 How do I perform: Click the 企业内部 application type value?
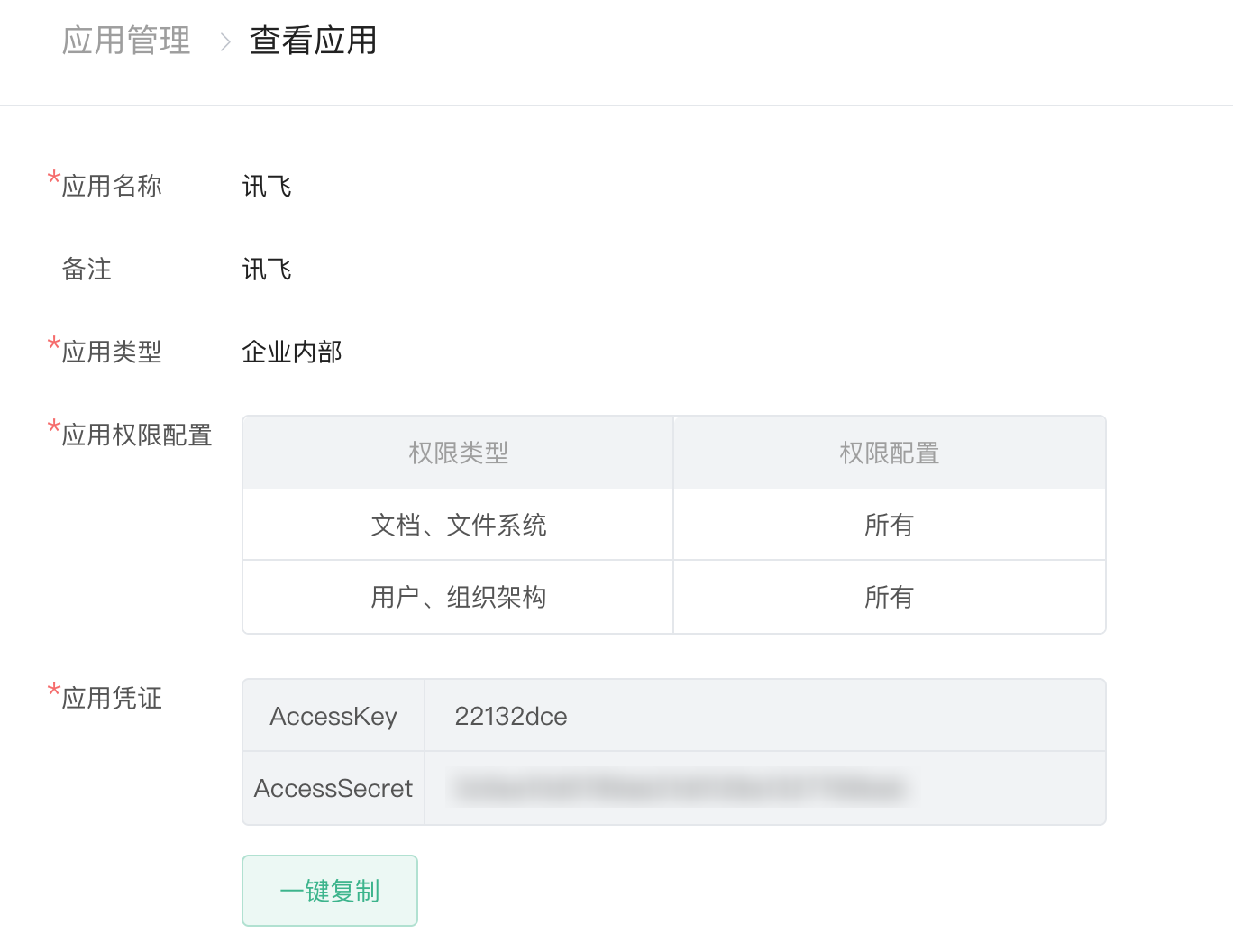tap(292, 352)
